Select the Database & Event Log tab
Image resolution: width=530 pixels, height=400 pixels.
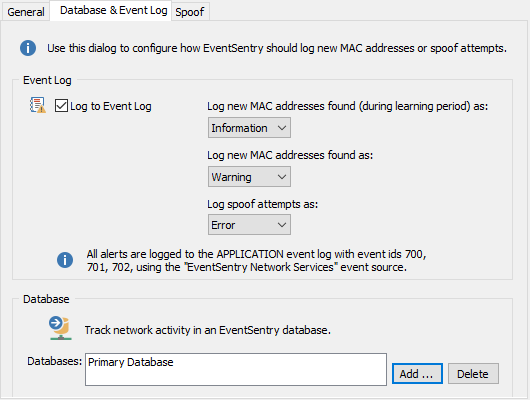click(x=114, y=10)
